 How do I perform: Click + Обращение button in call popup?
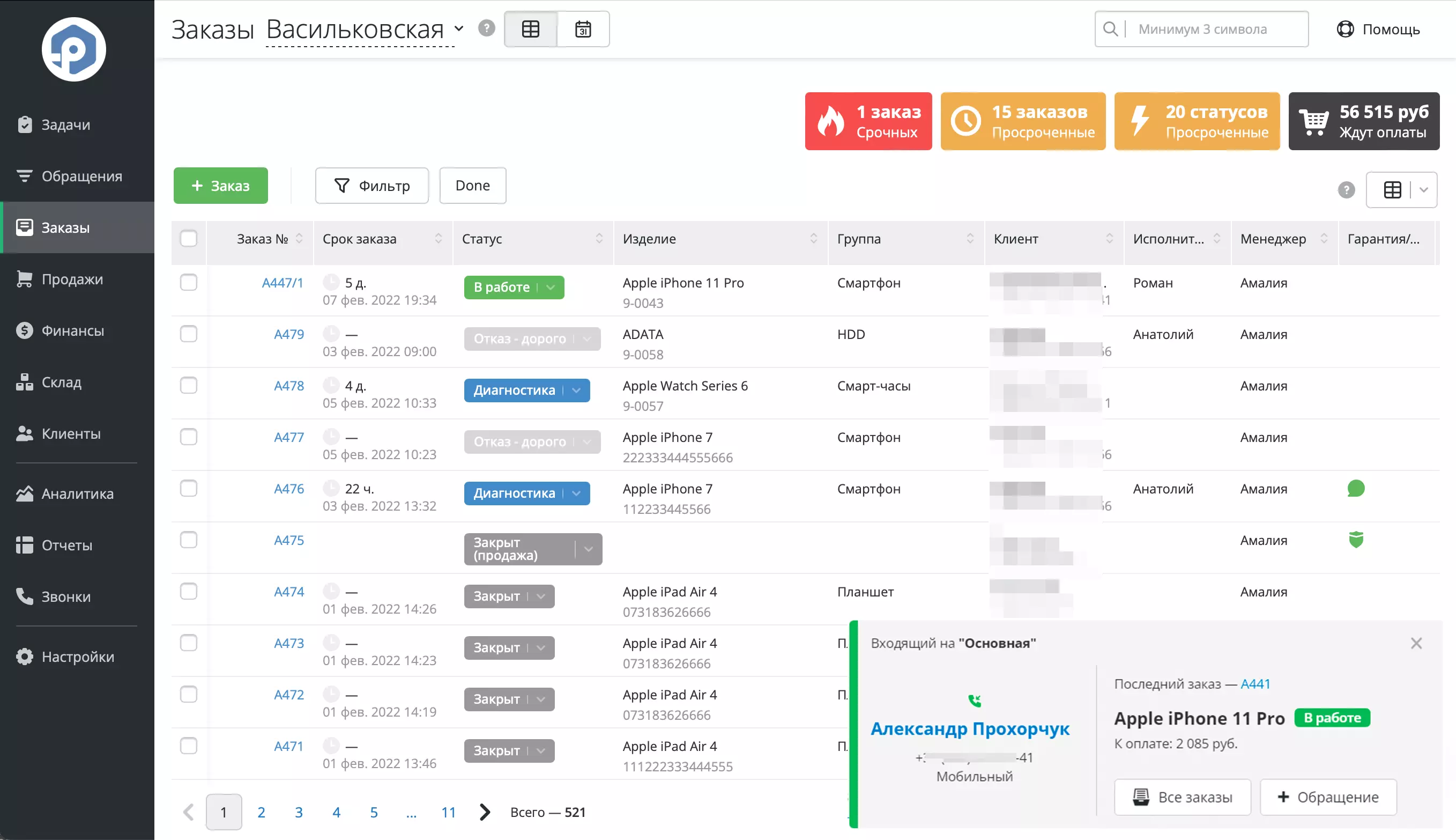1328,797
